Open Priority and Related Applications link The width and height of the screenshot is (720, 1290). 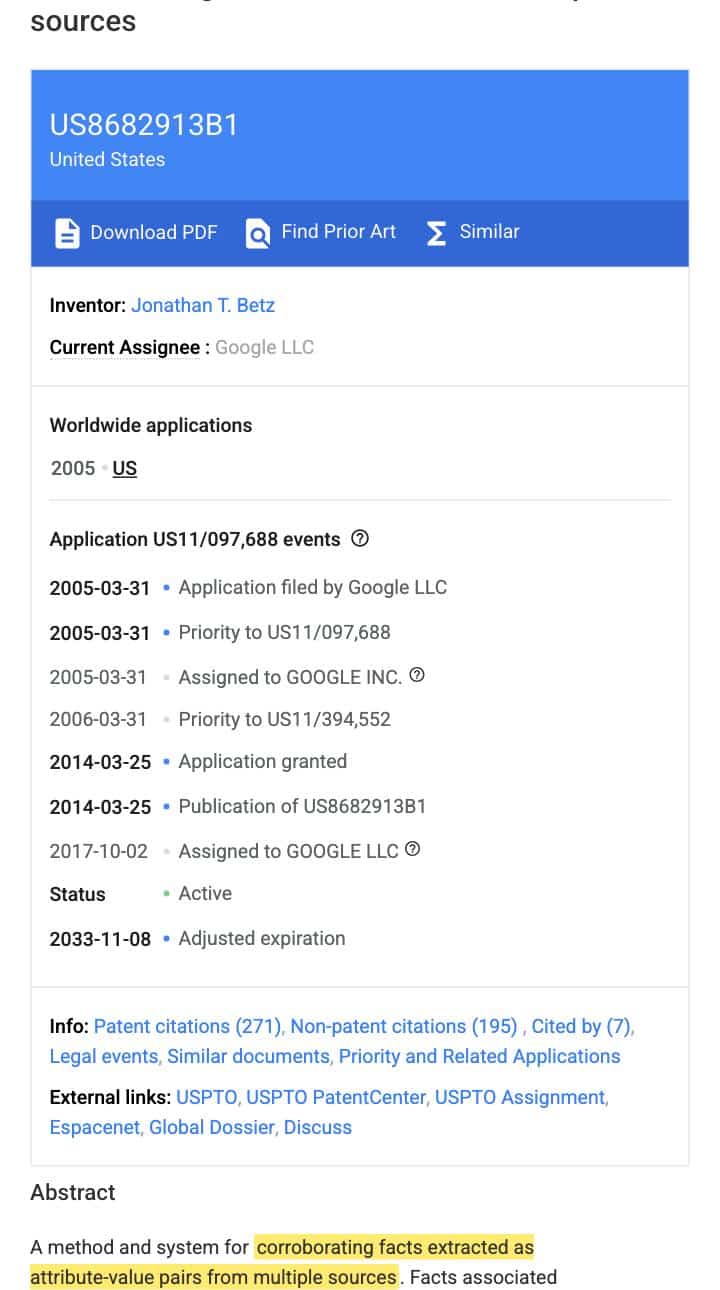[x=480, y=1056]
